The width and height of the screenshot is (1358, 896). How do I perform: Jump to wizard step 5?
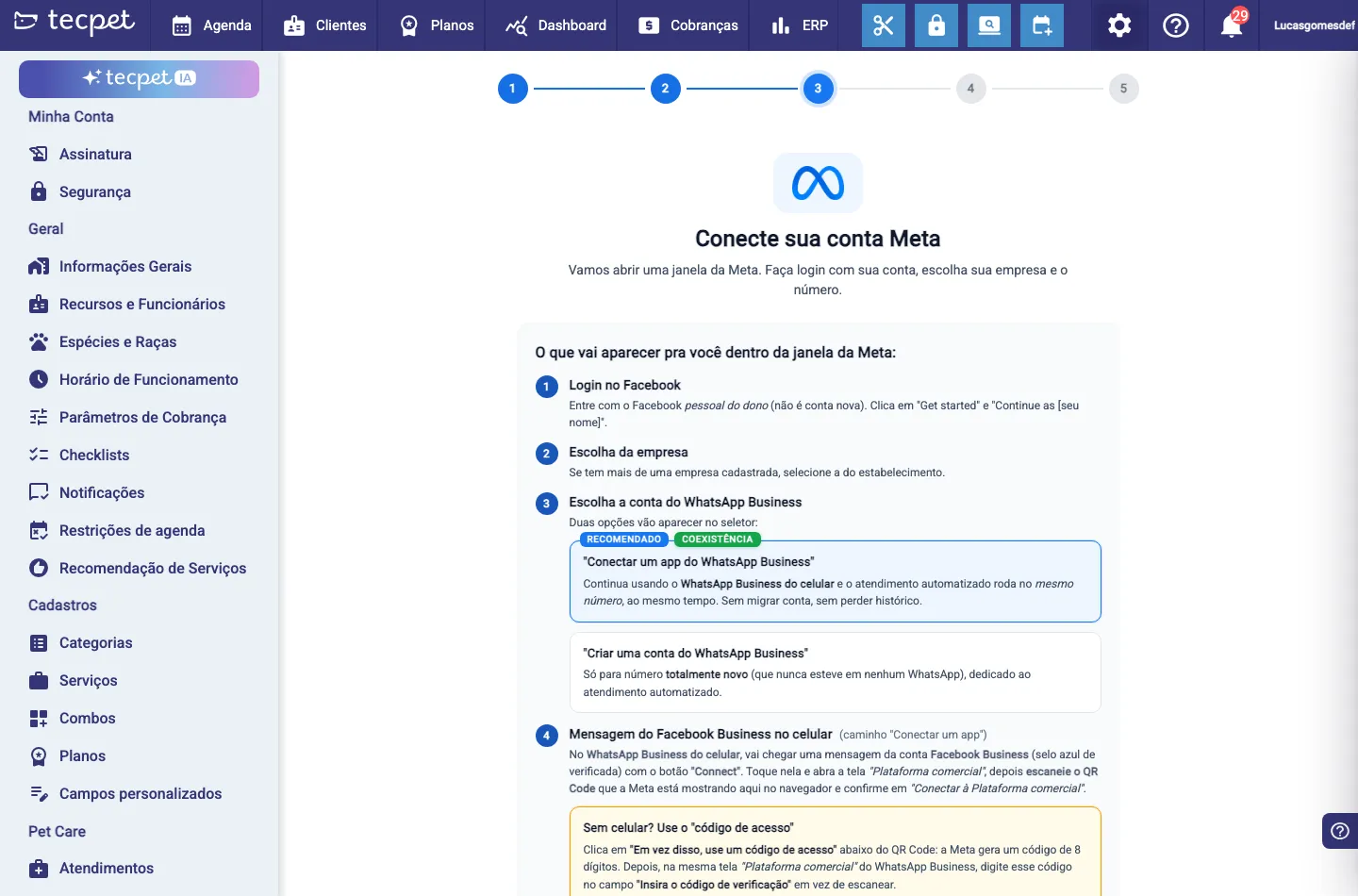1123,89
